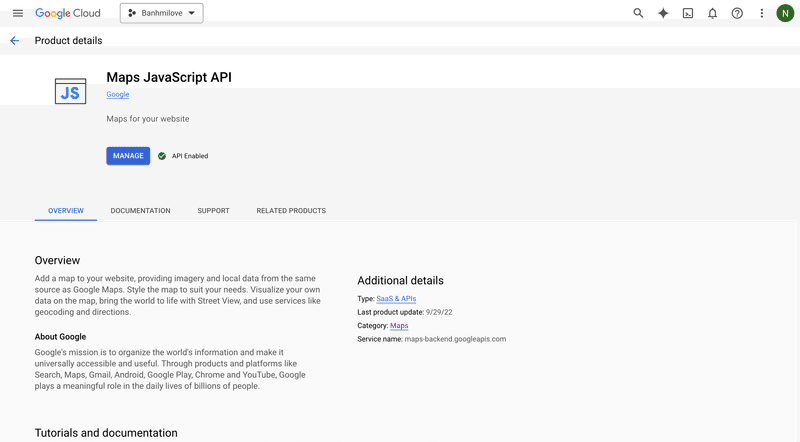Open the help question mark icon
The width and height of the screenshot is (800, 442).
point(737,13)
